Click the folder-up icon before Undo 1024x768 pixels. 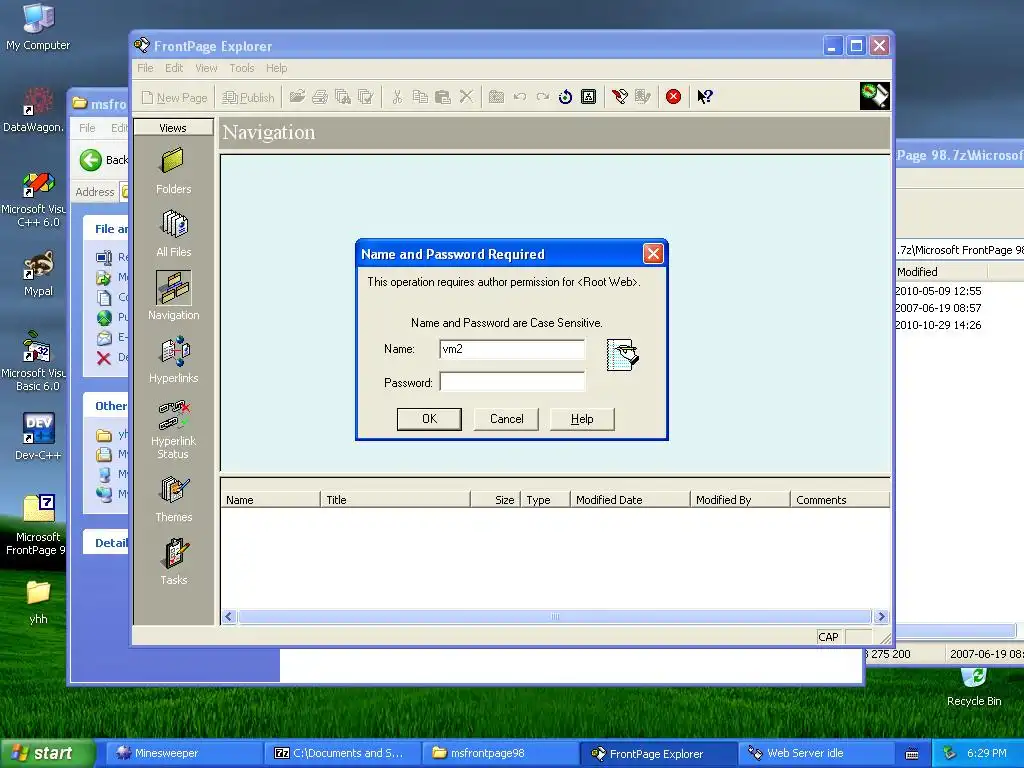click(496, 97)
